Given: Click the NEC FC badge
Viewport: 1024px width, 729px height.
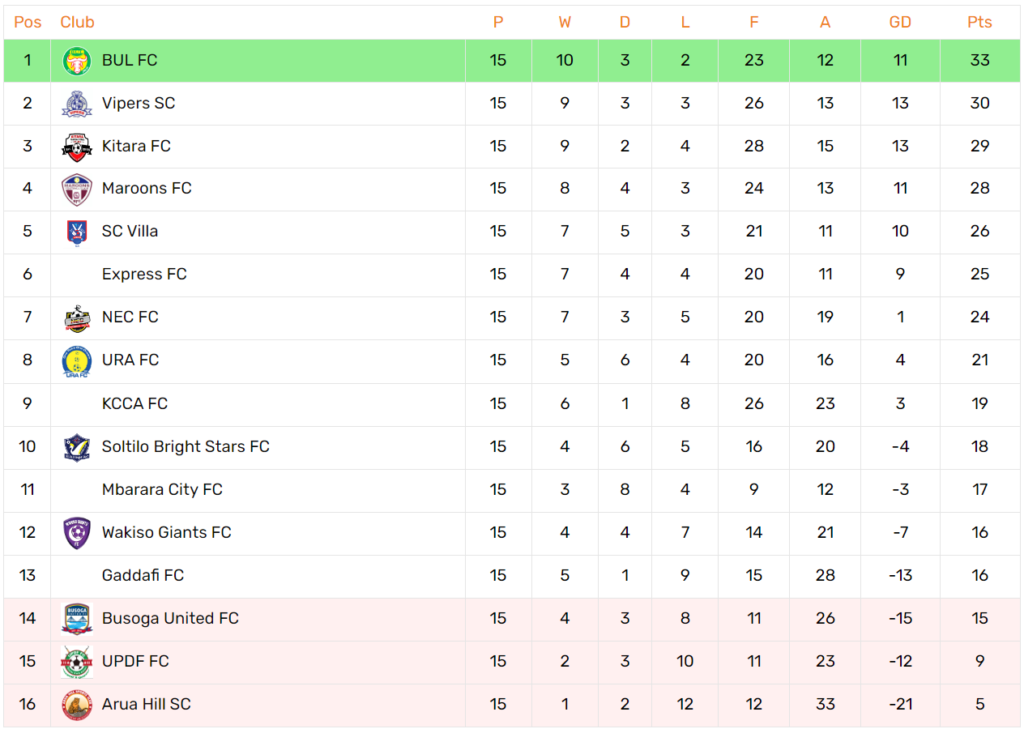Looking at the screenshot, I should tap(76, 317).
